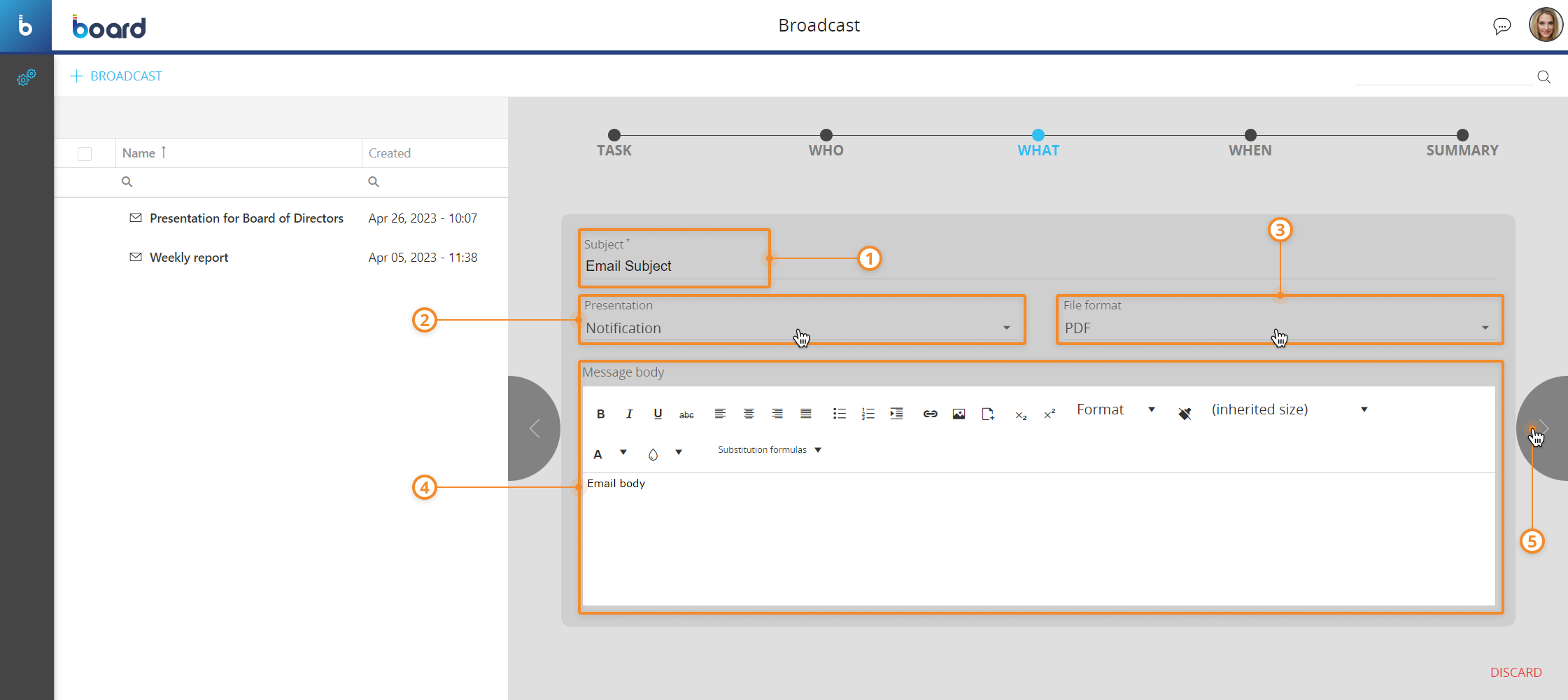Open the Weekly report broadcast

point(189,258)
